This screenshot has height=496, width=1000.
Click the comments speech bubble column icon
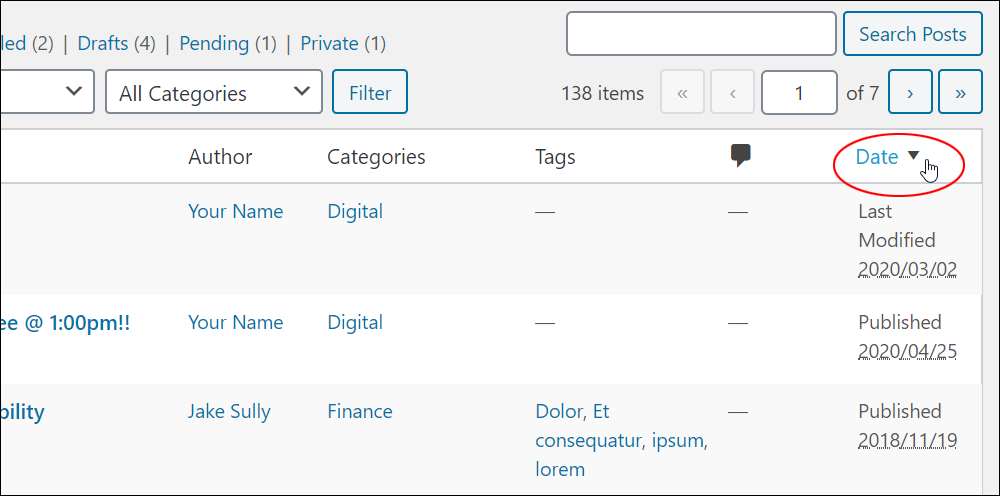740,156
